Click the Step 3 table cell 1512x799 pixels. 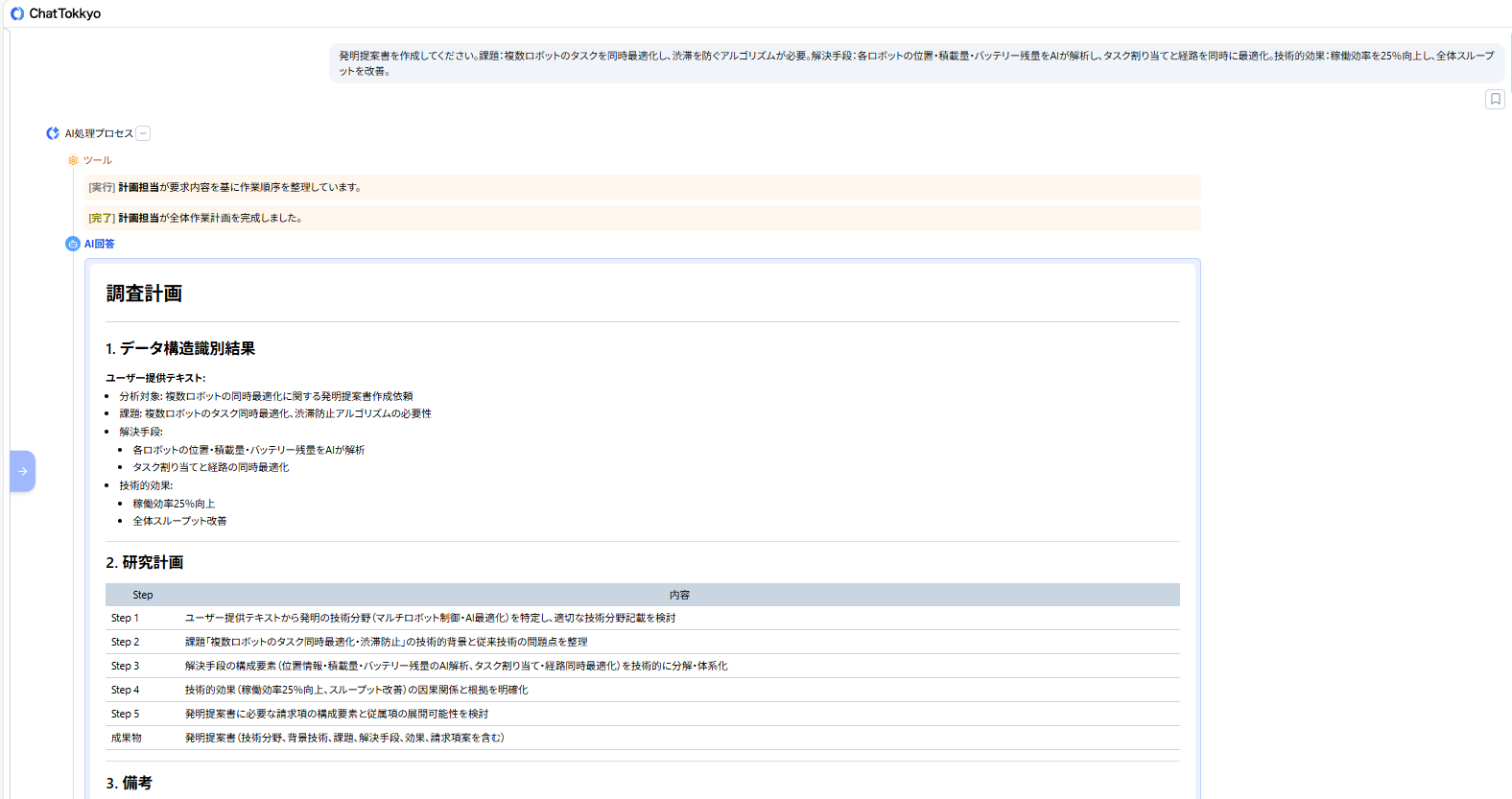[143, 666]
